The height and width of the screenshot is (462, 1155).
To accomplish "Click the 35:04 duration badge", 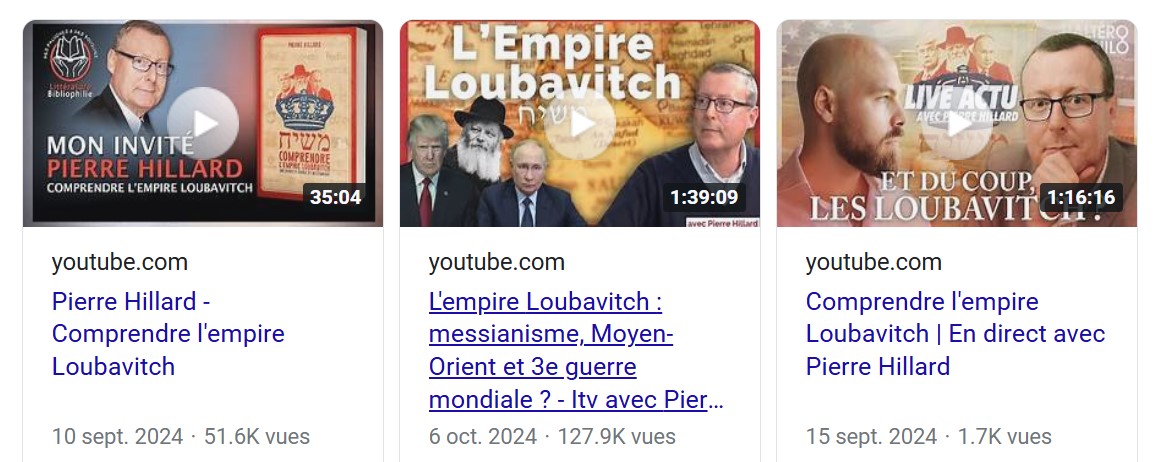I will (x=335, y=197).
